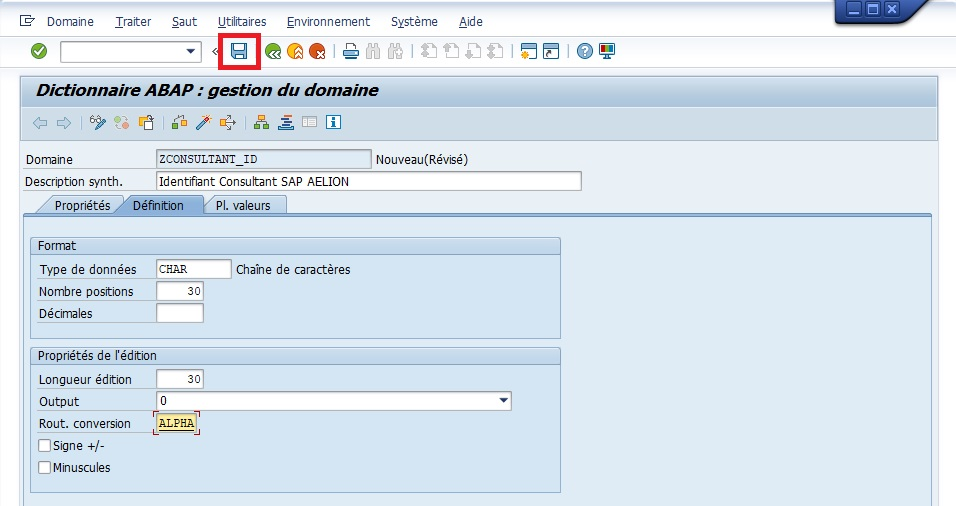Switch to the Propriétés tab
Viewport: 956px width, 506px height.
pyautogui.click(x=82, y=205)
